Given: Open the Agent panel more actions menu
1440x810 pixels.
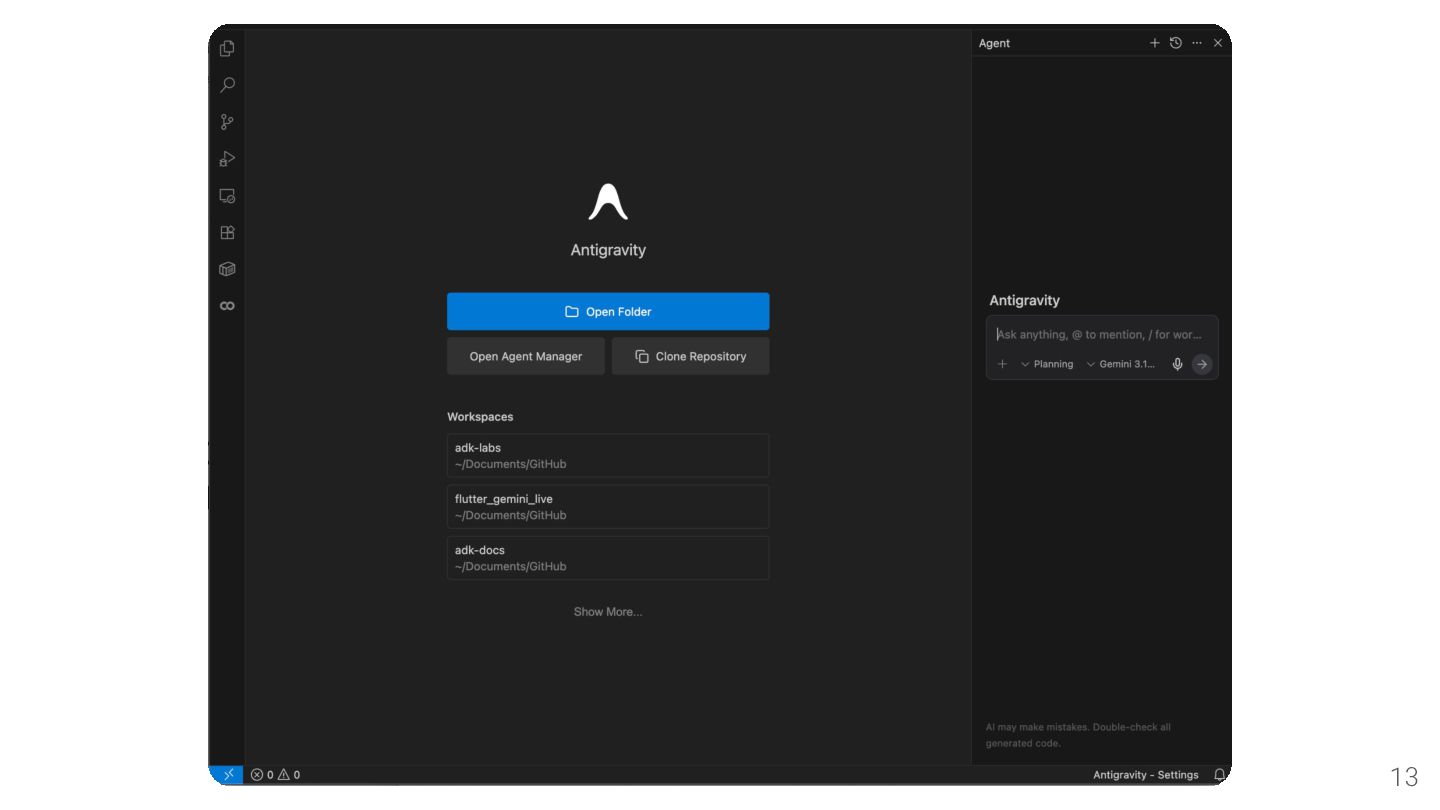Looking at the screenshot, I should point(1196,43).
